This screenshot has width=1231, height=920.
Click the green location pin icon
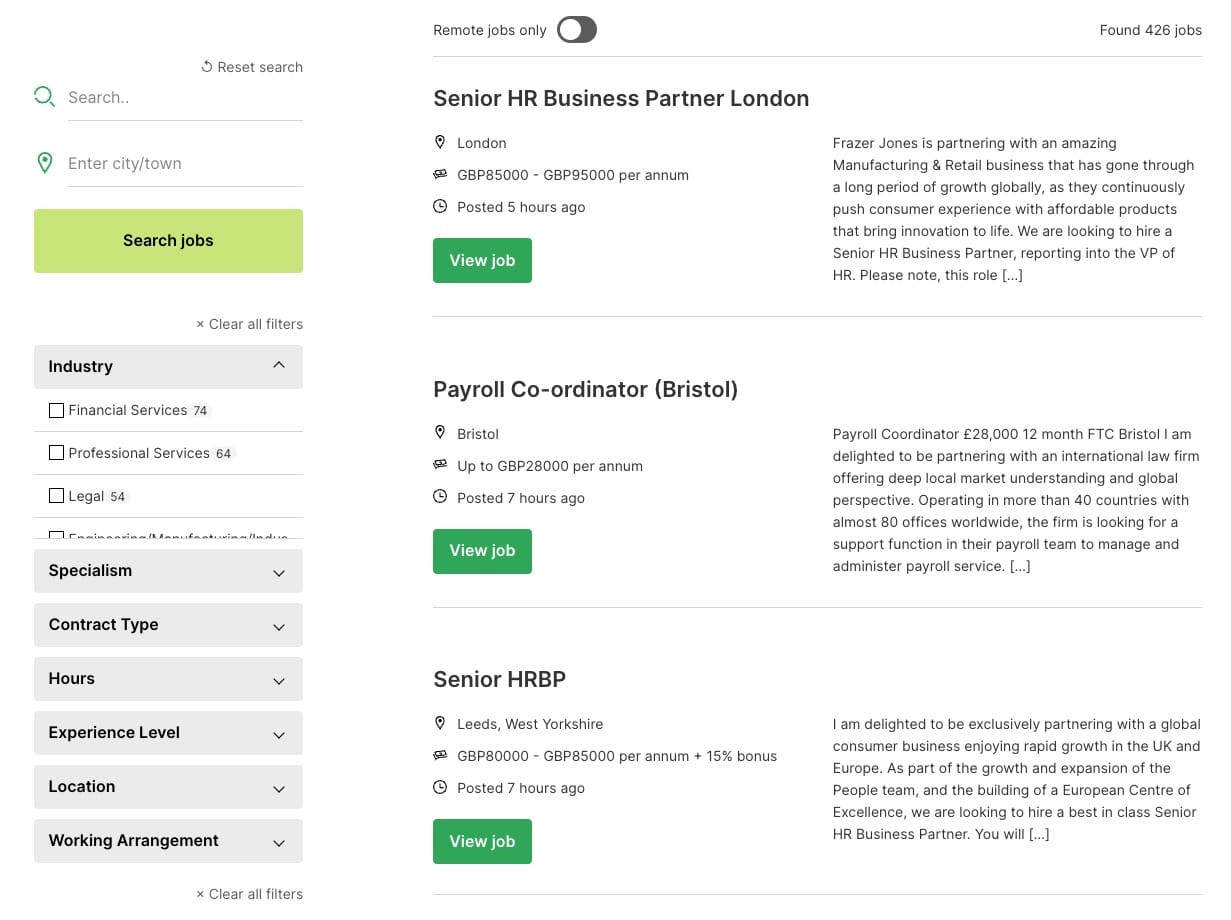click(44, 163)
